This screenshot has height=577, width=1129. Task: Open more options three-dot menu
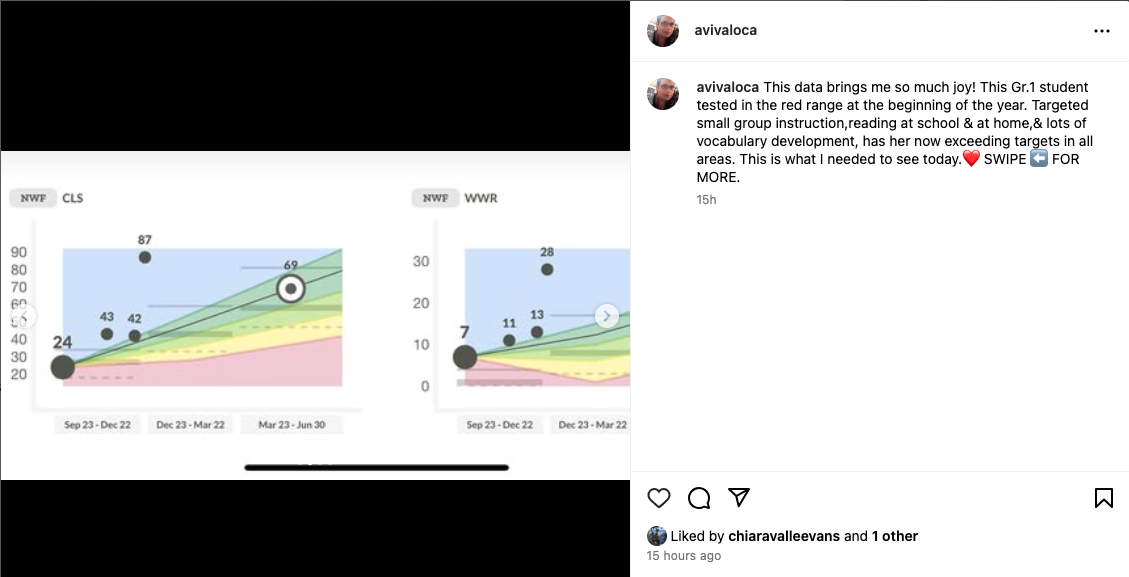click(1102, 31)
